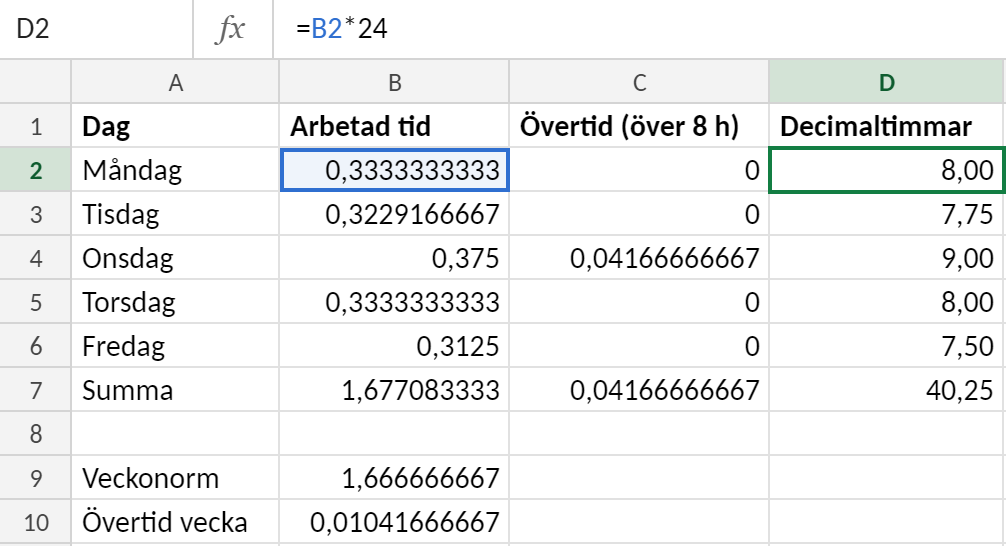The width and height of the screenshot is (1006, 546).
Task: Click decimal hours cell 7,75
Action: pyautogui.click(x=887, y=214)
